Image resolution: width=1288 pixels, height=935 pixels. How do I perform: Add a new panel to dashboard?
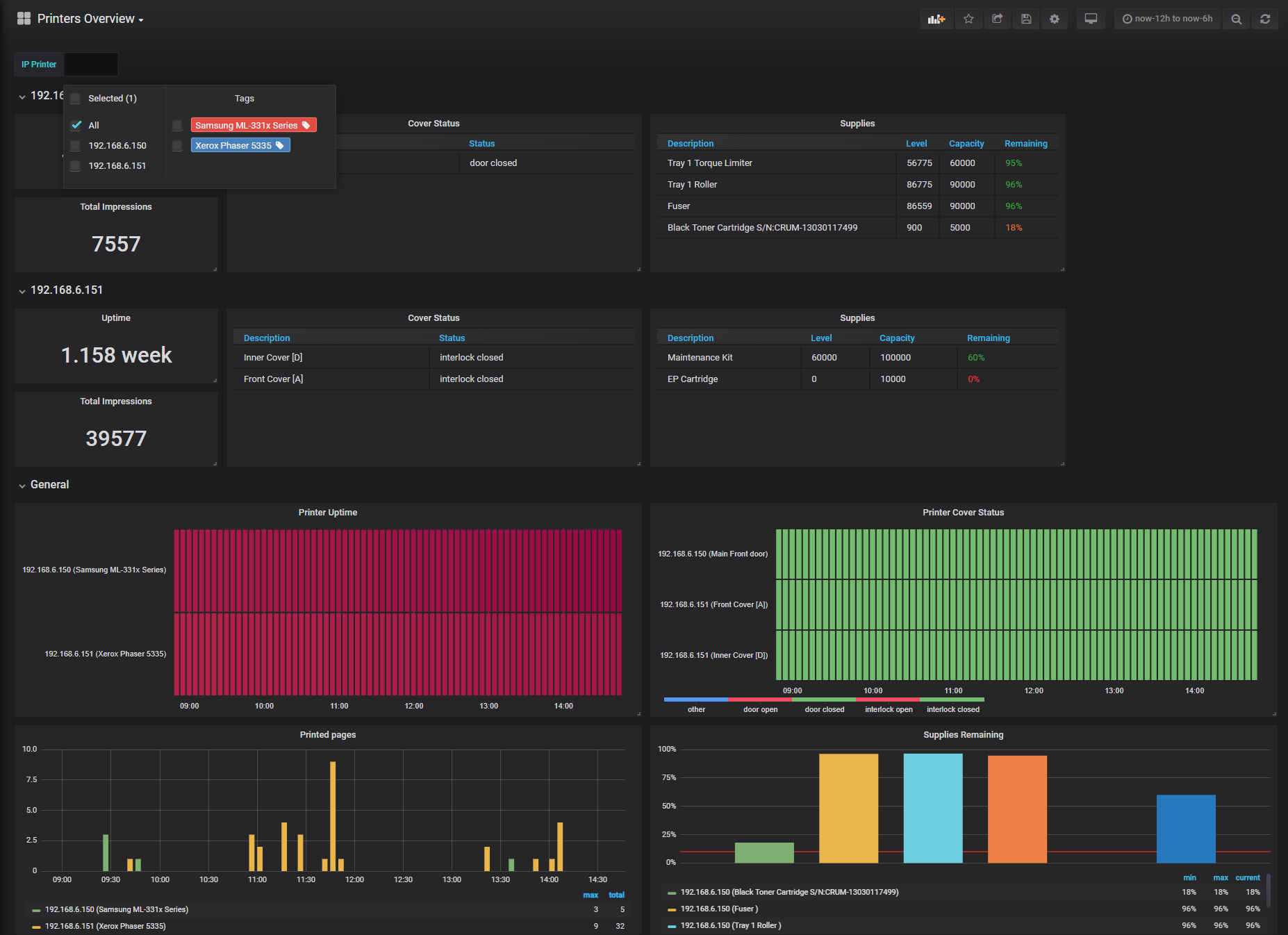[936, 19]
